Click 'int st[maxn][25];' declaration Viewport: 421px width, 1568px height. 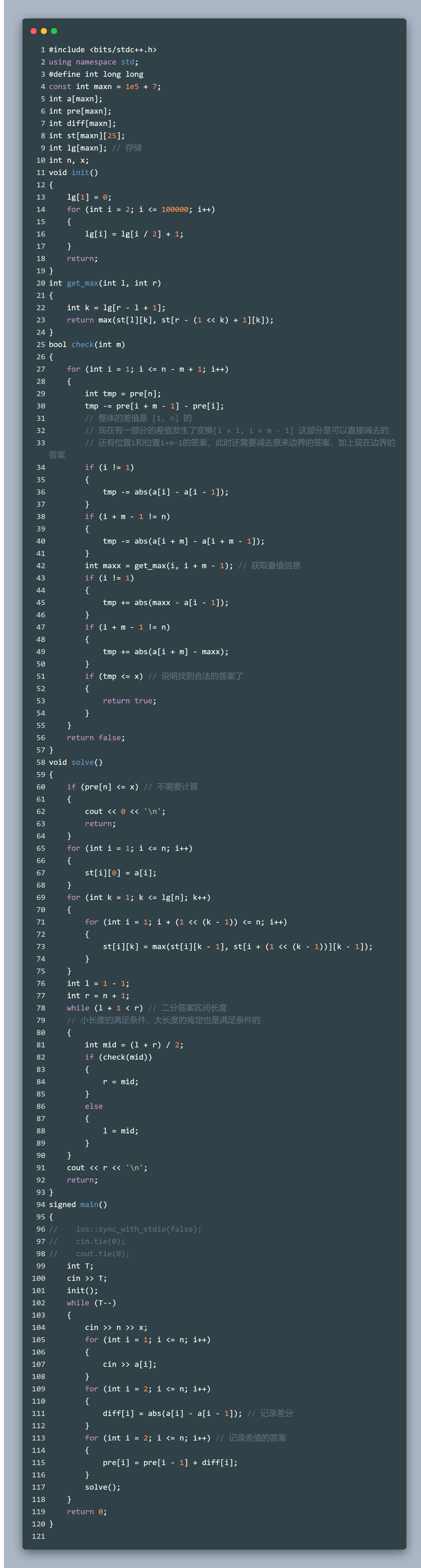click(x=86, y=136)
